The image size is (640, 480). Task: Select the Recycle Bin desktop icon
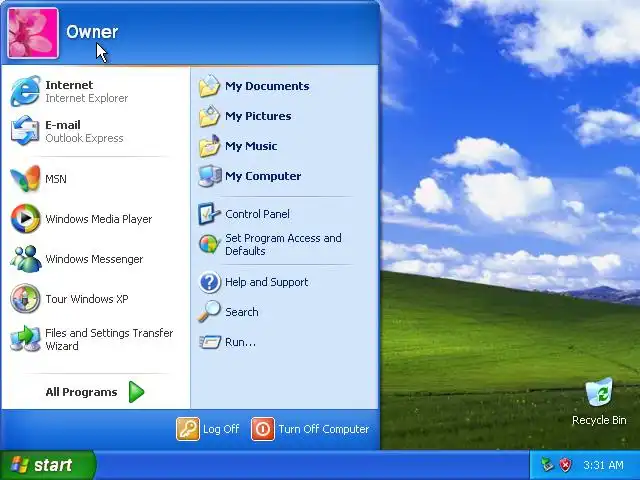(x=599, y=393)
